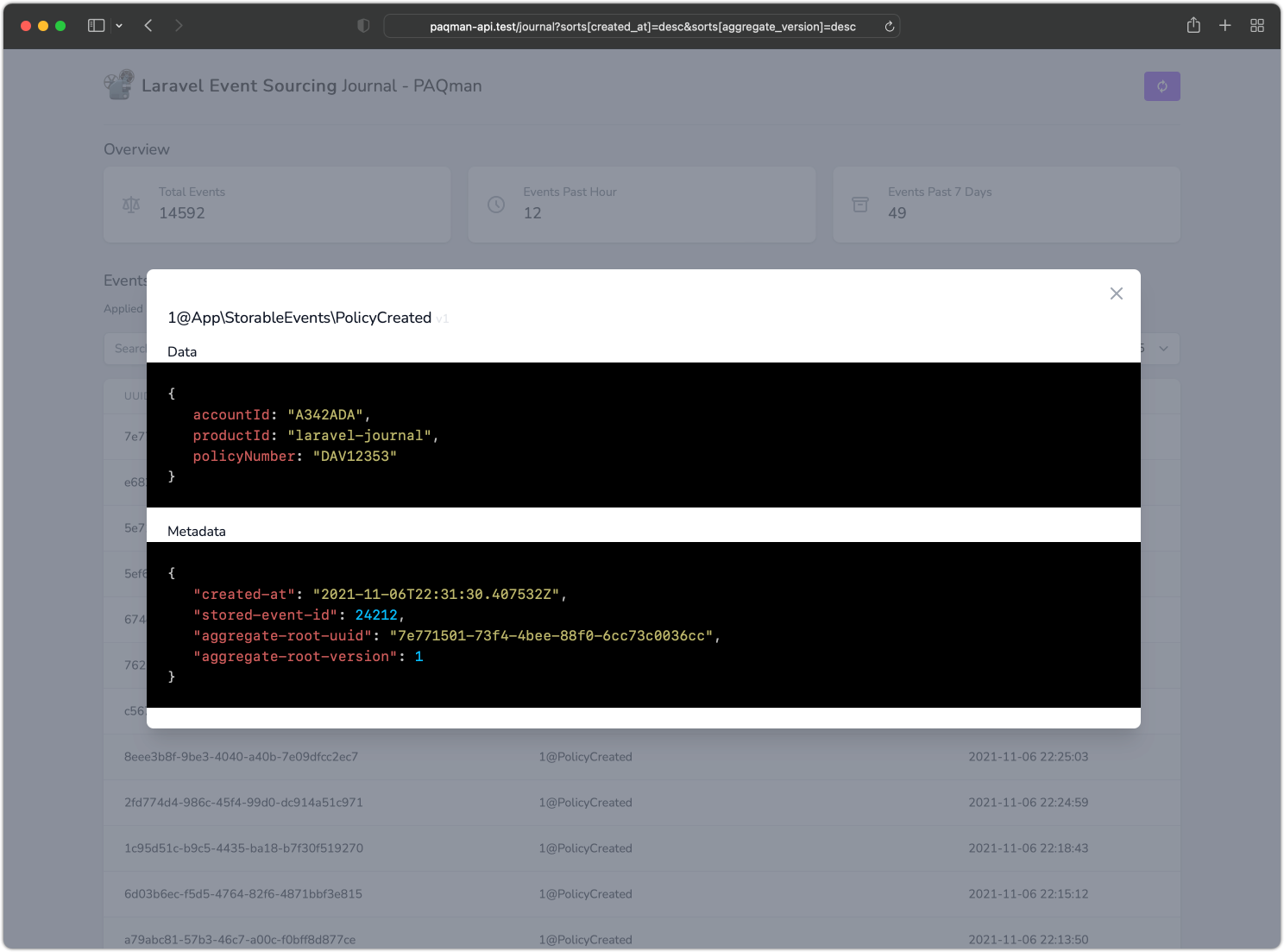Click the Total Events count 14592
Viewport: 1284px width, 952px height.
(182, 213)
